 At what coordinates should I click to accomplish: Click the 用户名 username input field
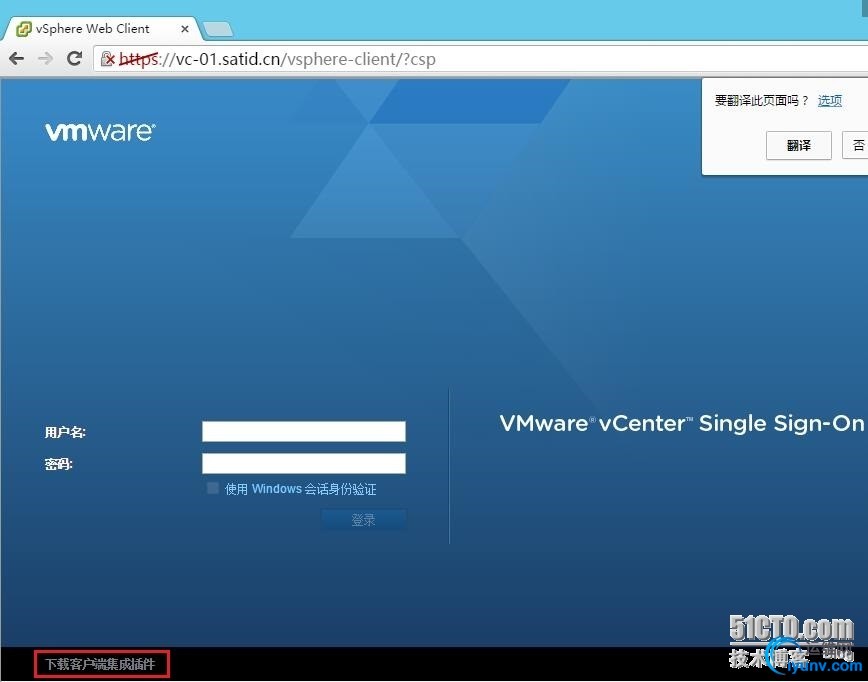coord(304,431)
